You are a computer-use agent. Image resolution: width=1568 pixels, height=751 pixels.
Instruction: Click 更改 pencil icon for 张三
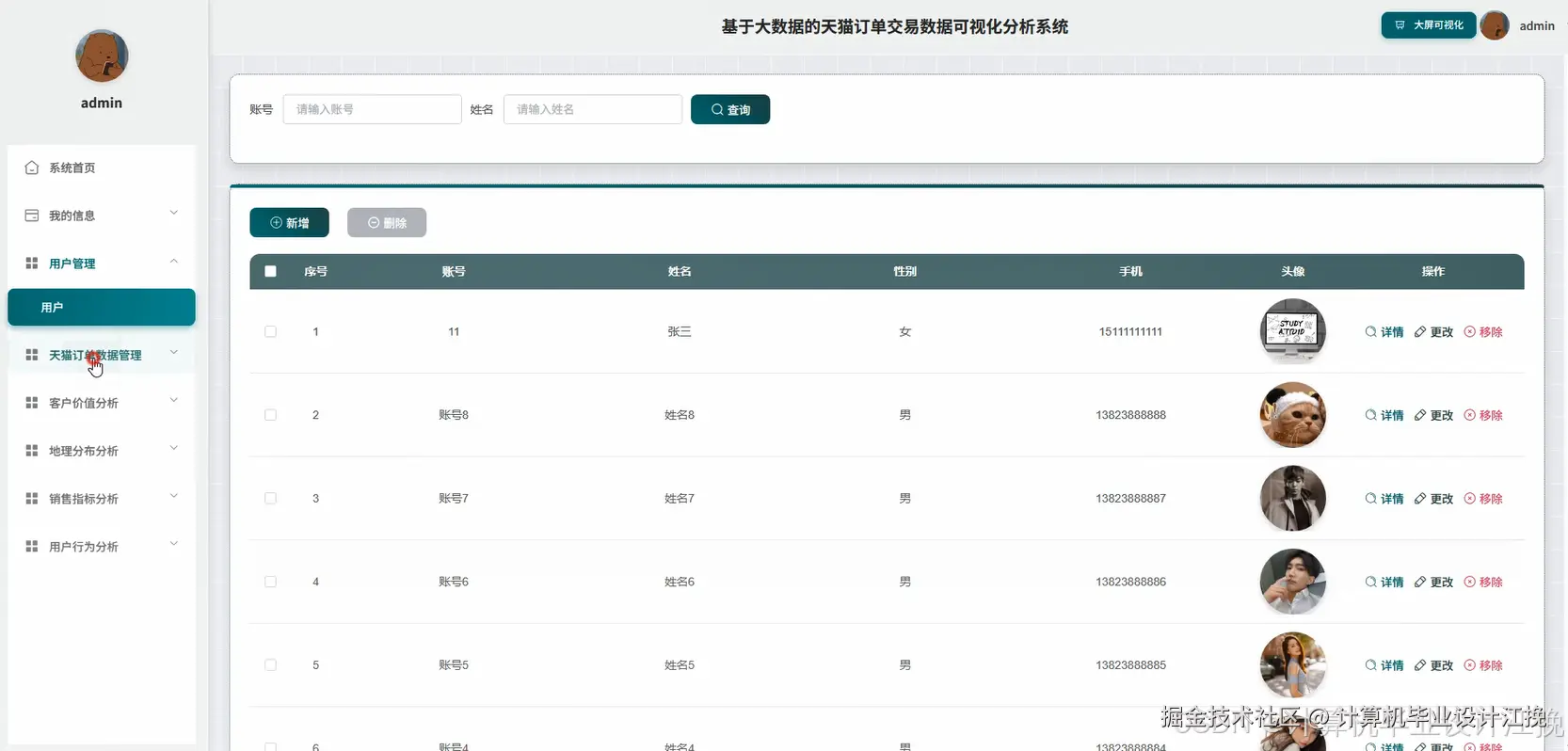[1420, 331]
